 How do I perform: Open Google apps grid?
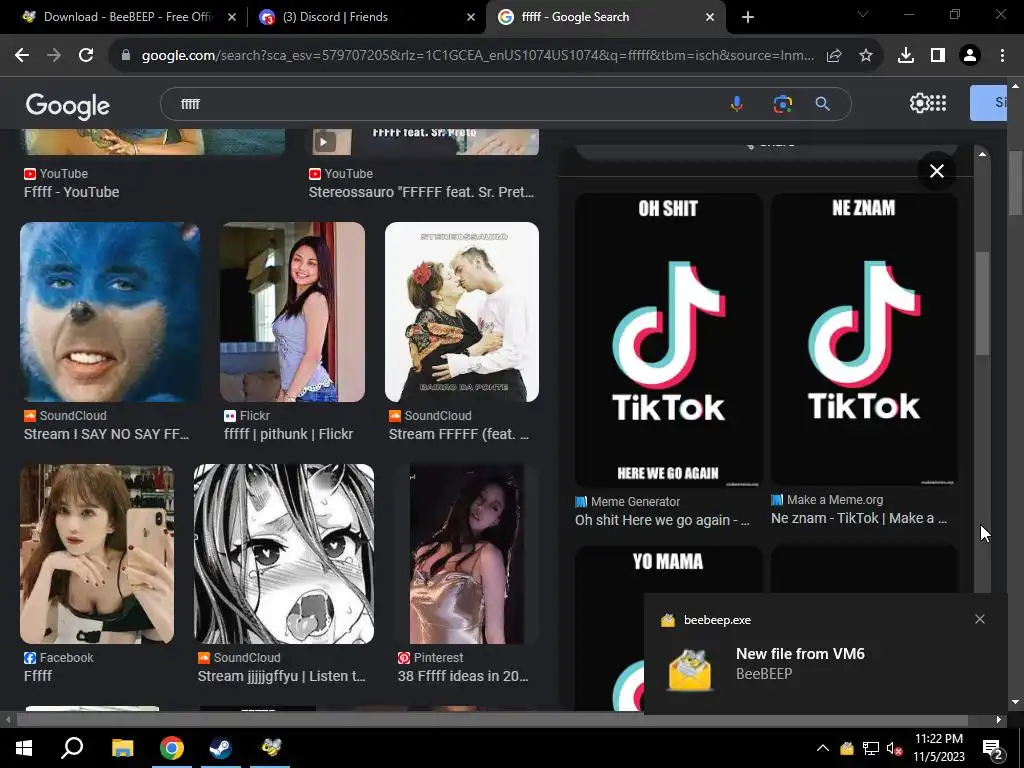point(938,103)
